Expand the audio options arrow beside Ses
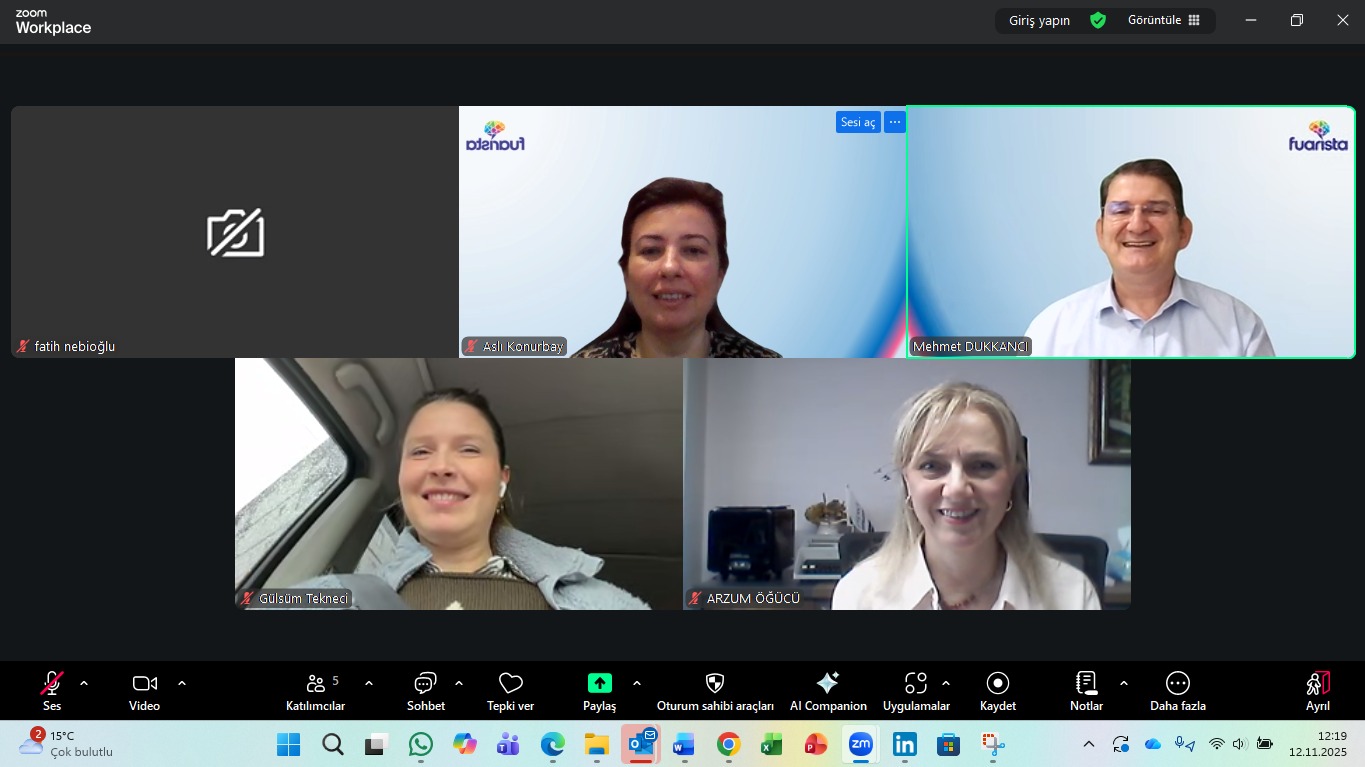Viewport: 1365px width, 767px height. tap(84, 684)
